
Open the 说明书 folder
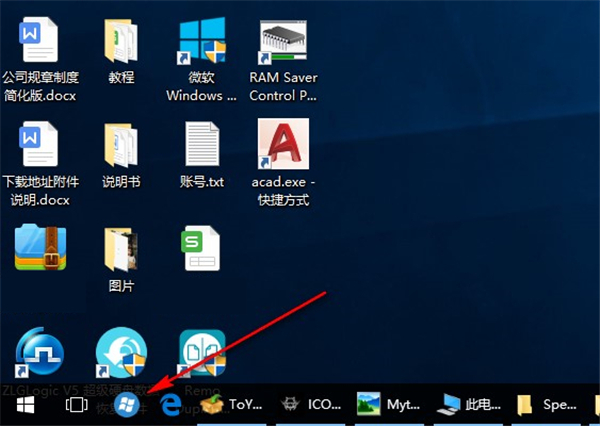pyautogui.click(x=120, y=147)
